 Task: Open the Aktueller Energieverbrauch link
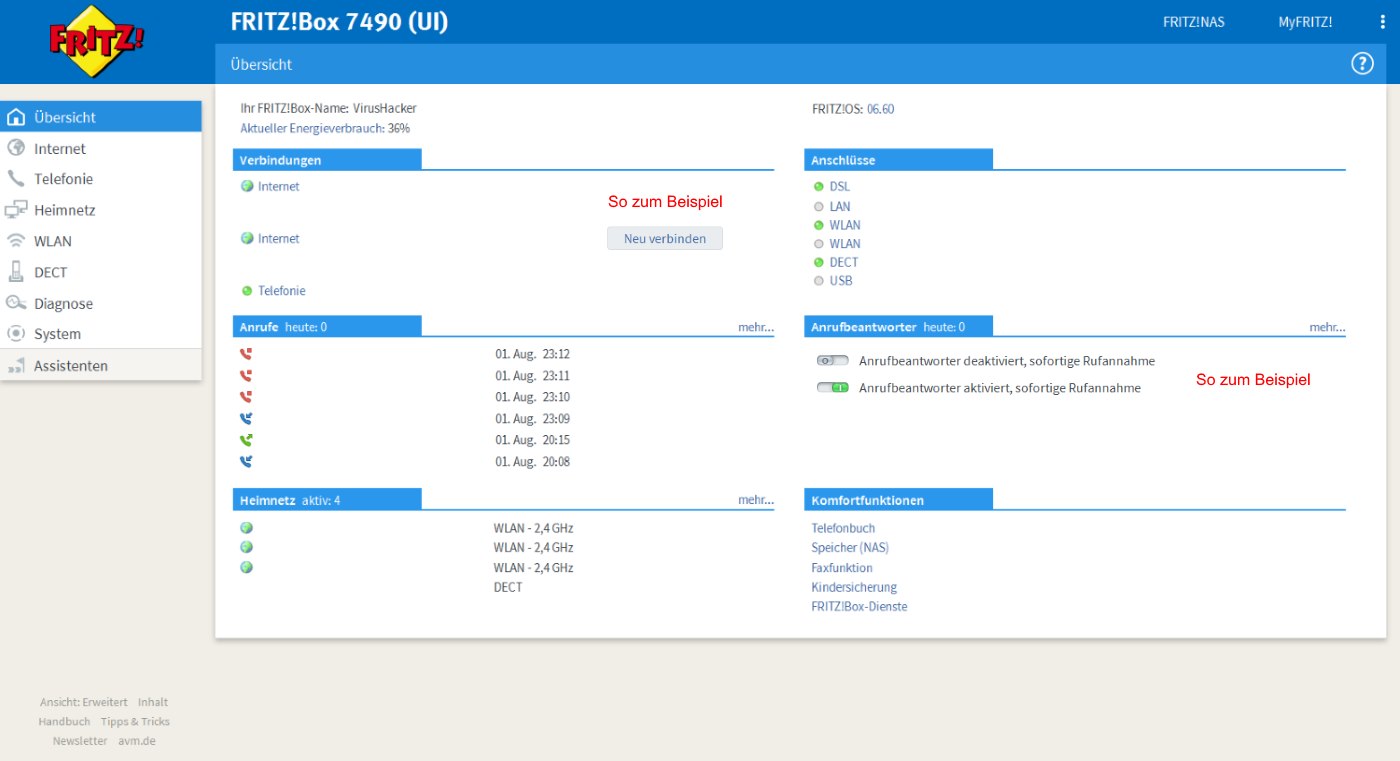[x=312, y=128]
